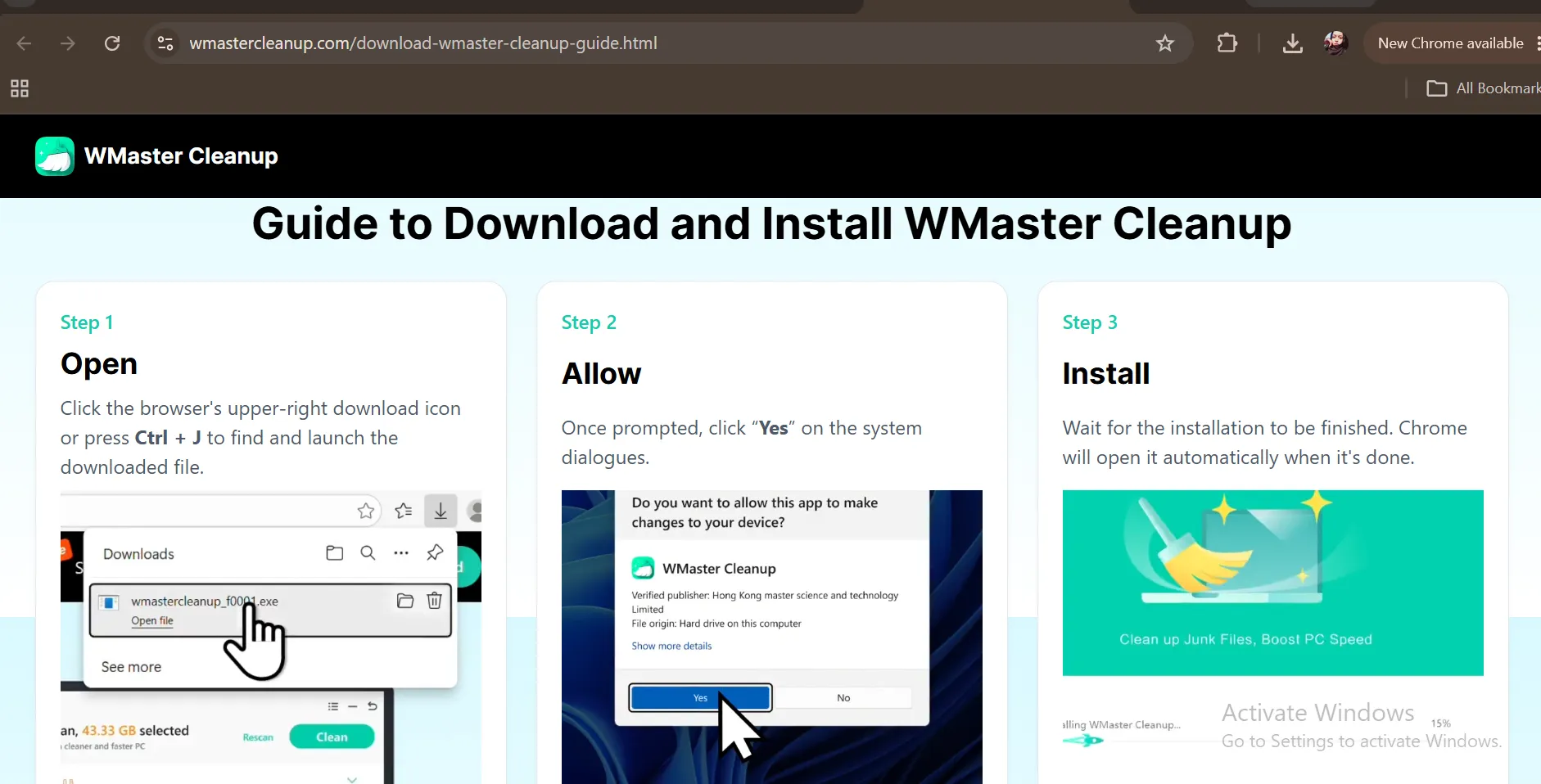The height and width of the screenshot is (784, 1541).
Task: Click the WMaster Cleanup logo icon
Action: click(55, 156)
